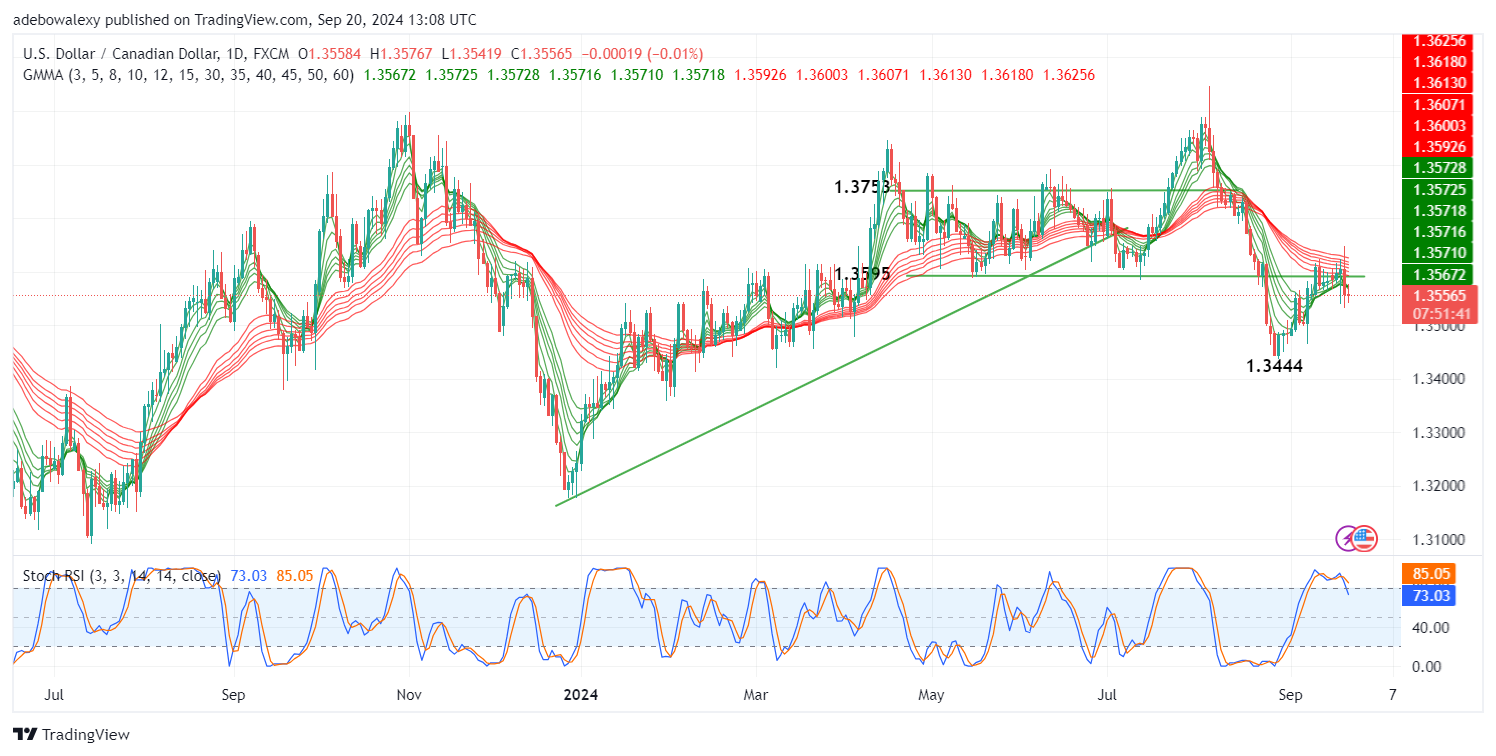Click the green 1.35672 price axis label
Viewport: 1496px width, 756px height.
(x=1439, y=275)
